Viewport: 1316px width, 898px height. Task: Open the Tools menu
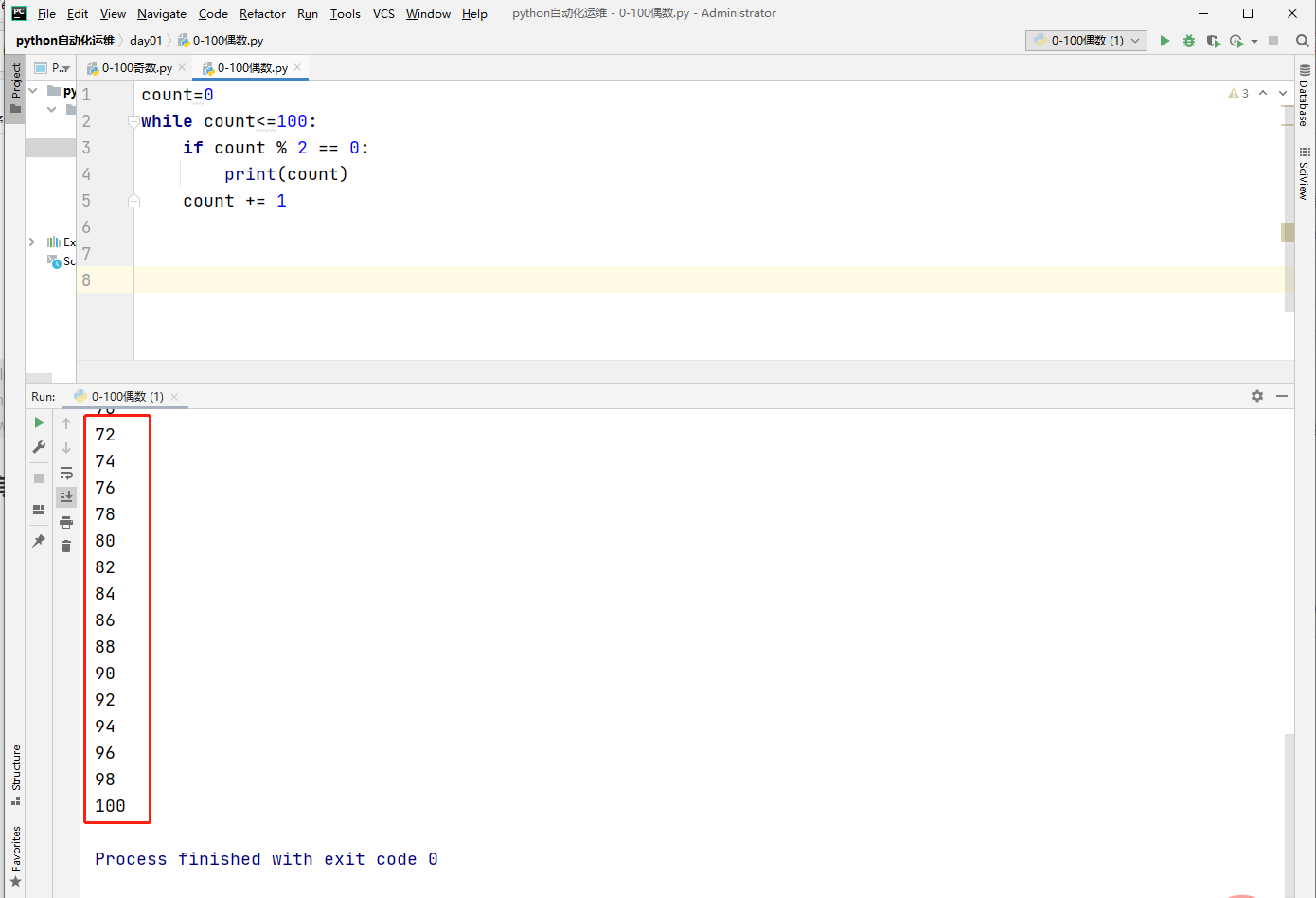[x=345, y=13]
